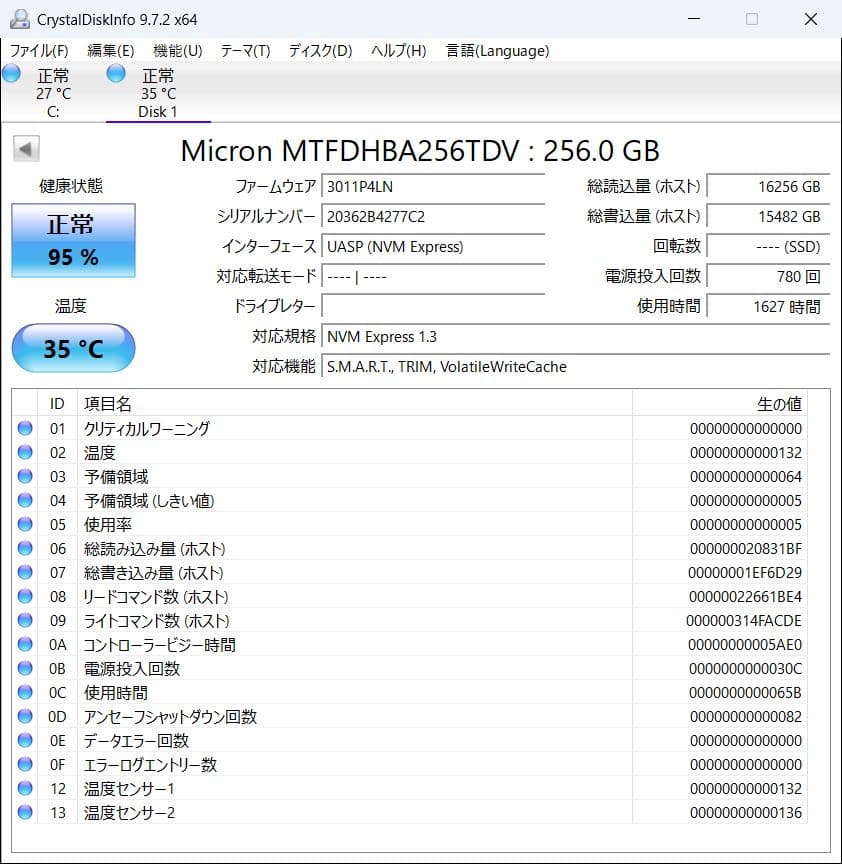Click raw value 0000022661BE4
Viewport: 842px width, 864px height.
[746, 597]
